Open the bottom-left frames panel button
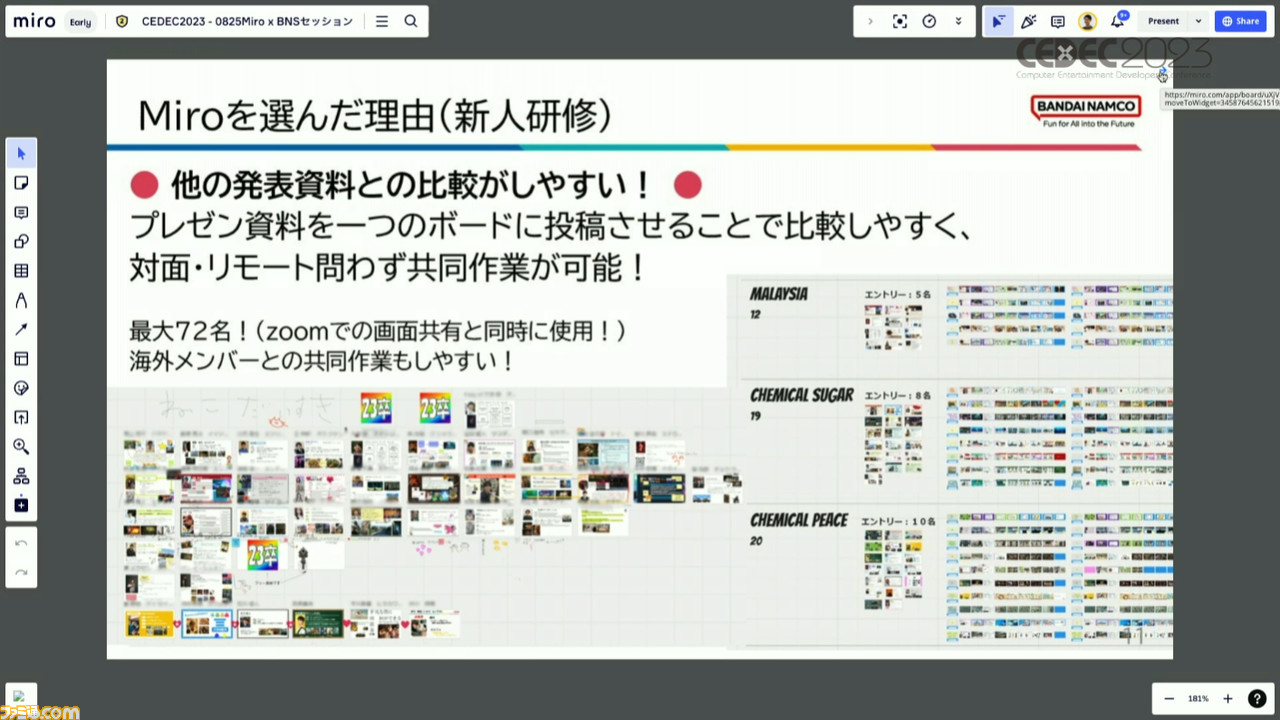This screenshot has width=1280, height=720. [x=21, y=697]
